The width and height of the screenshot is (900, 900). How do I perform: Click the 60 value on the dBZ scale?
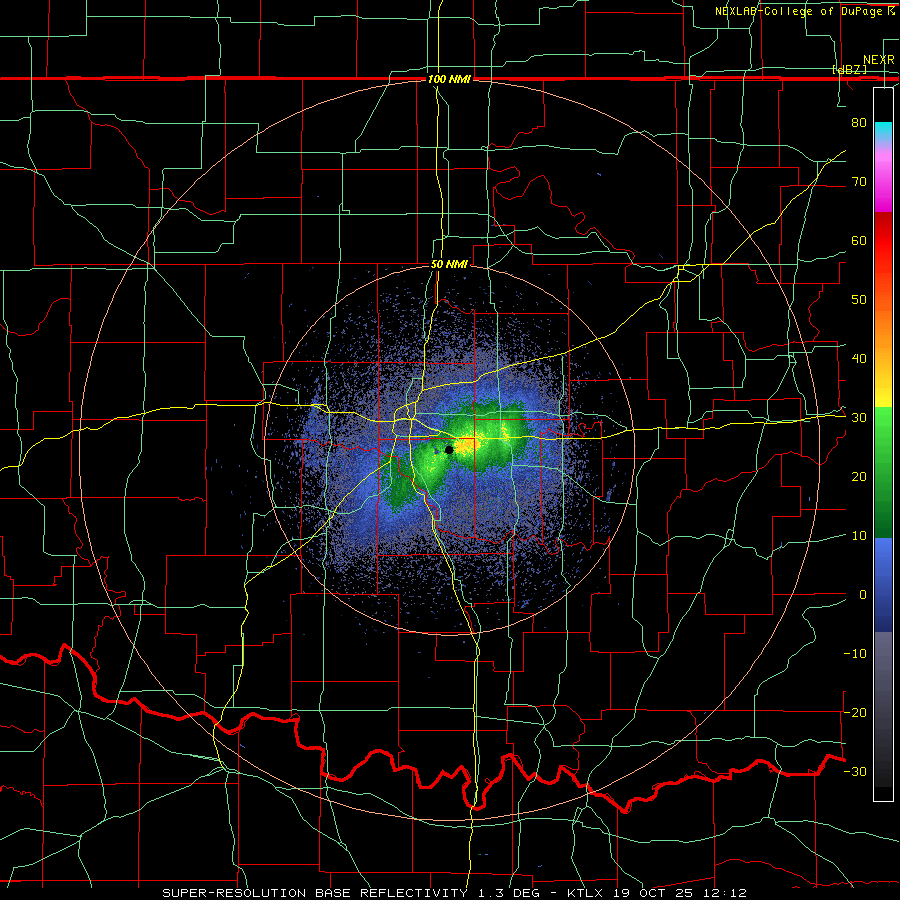(x=859, y=240)
